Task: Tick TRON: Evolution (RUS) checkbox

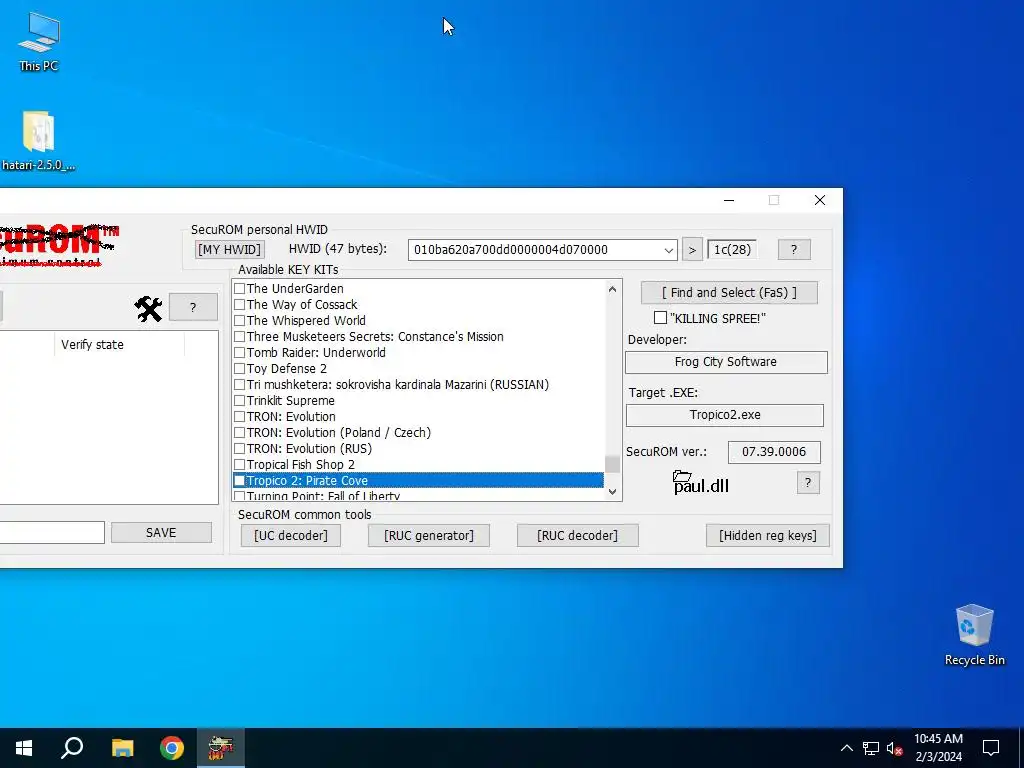Action: pos(240,449)
